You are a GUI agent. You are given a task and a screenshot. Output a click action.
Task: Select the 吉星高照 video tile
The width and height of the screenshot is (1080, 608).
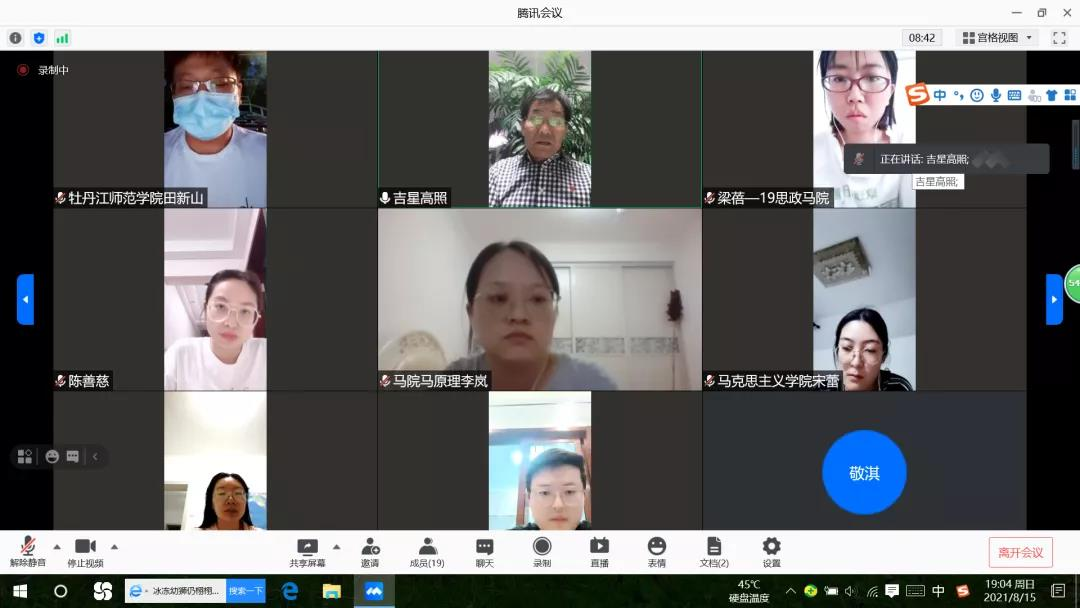(540, 129)
